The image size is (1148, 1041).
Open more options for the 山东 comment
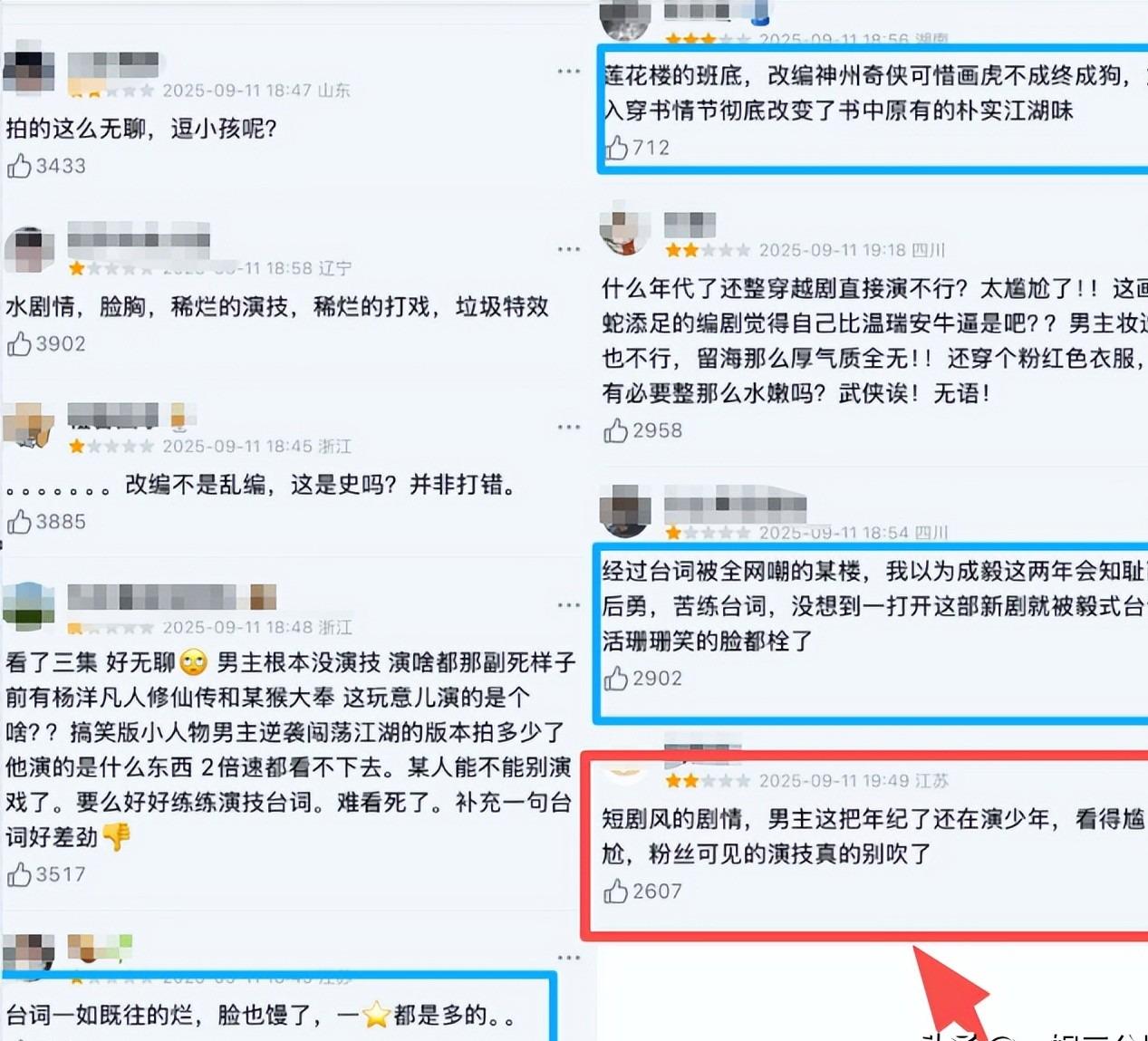[569, 71]
